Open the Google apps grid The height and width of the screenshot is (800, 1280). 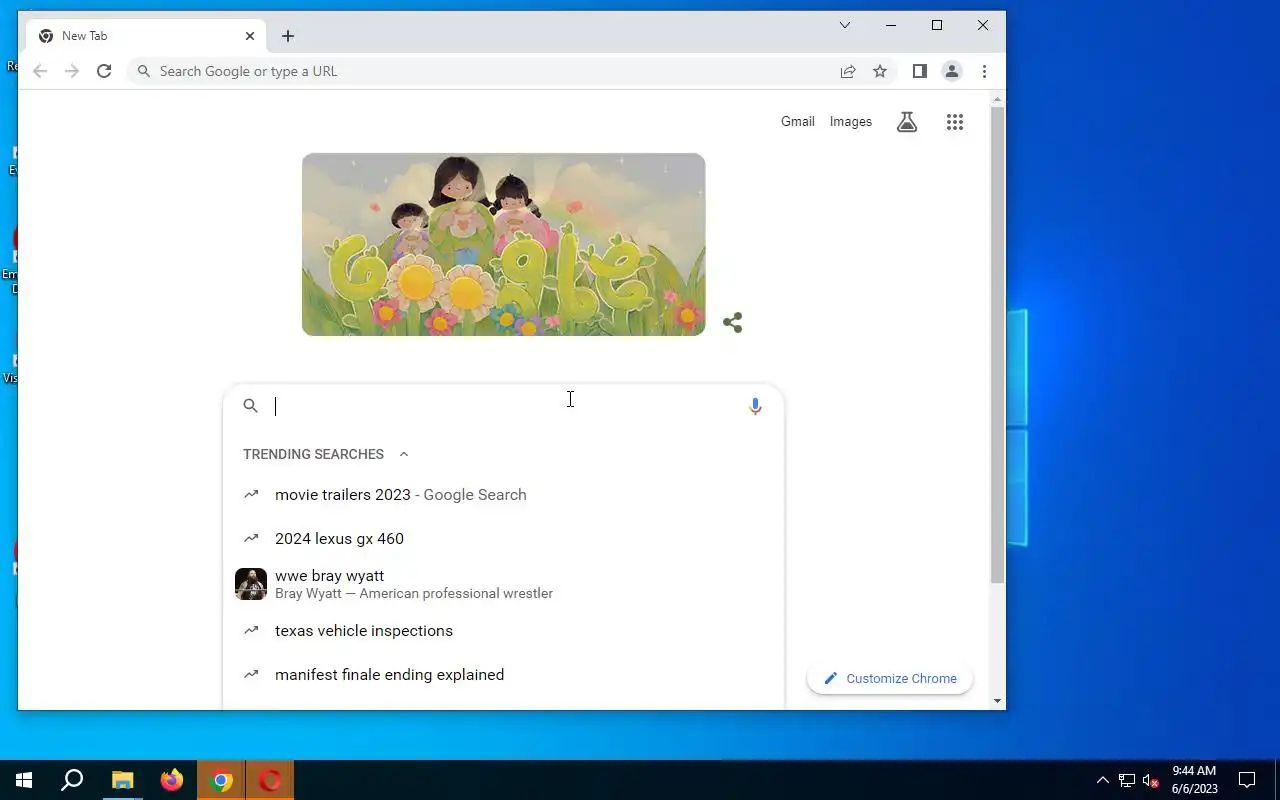955,122
